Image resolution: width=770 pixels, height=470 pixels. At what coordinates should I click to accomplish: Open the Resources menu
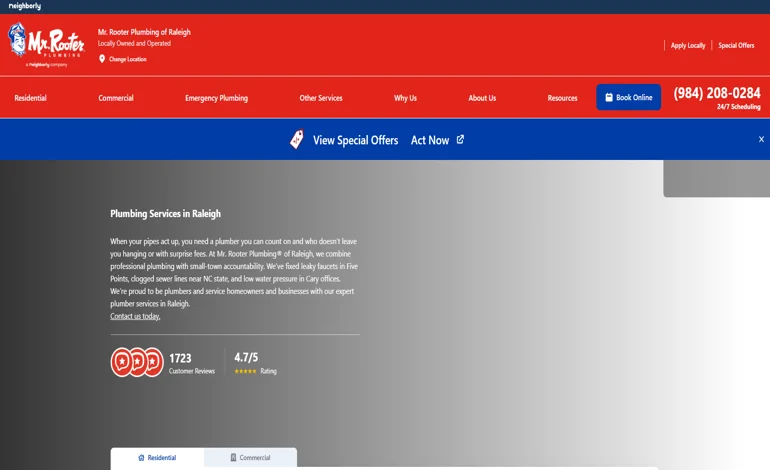pyautogui.click(x=562, y=98)
